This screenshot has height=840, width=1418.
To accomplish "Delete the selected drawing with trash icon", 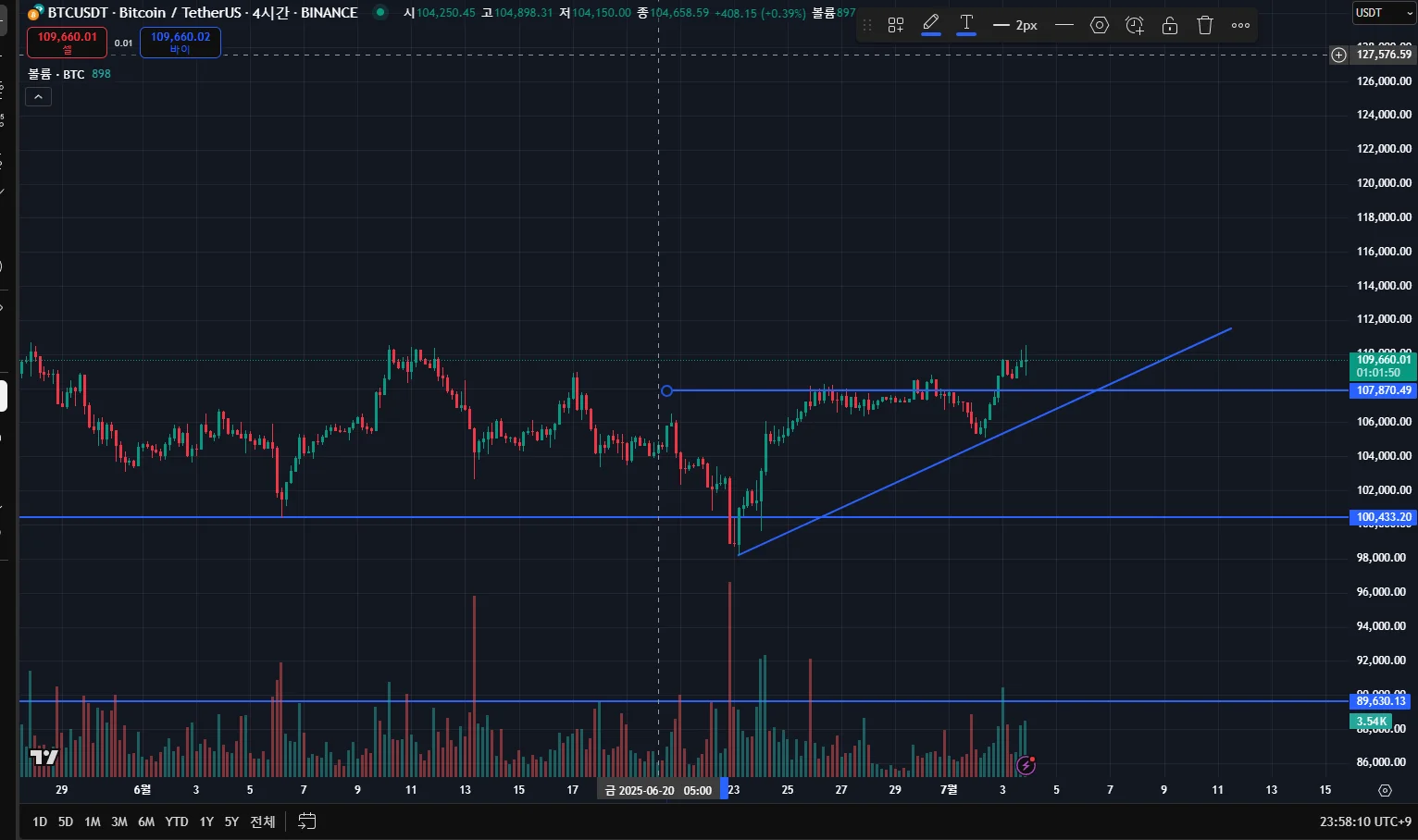I will pos(1205,25).
